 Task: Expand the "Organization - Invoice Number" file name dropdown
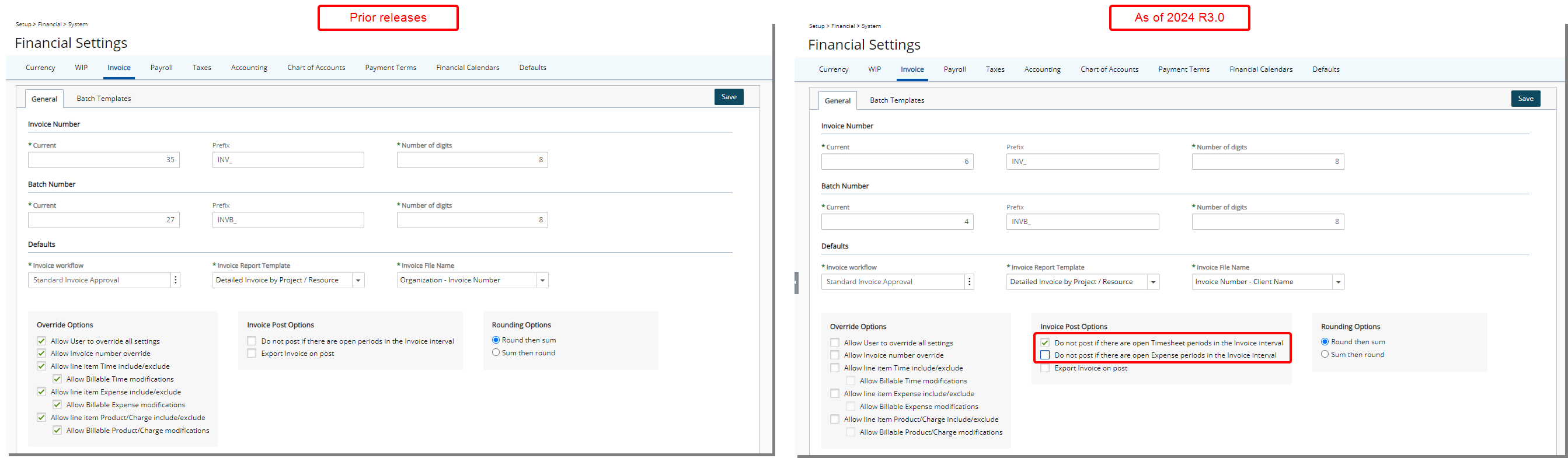point(542,280)
